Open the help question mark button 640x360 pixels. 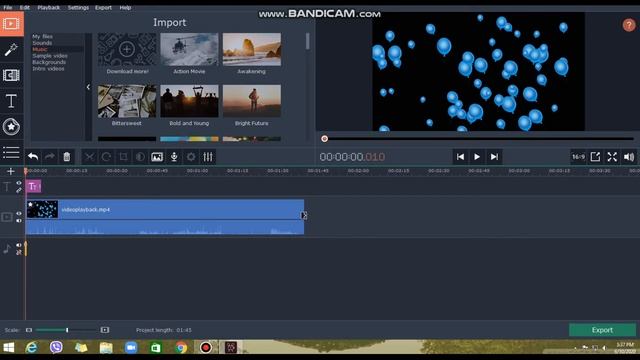click(x=629, y=25)
